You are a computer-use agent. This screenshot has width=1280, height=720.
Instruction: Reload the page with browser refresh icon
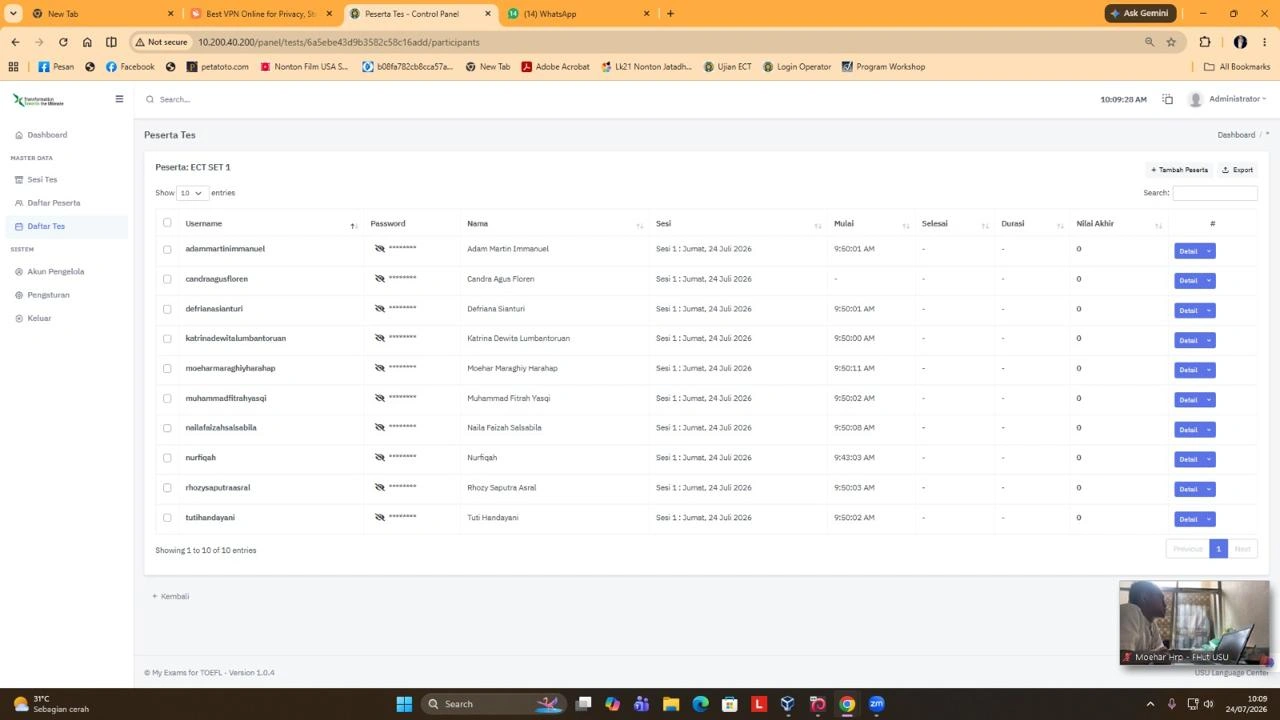63,42
